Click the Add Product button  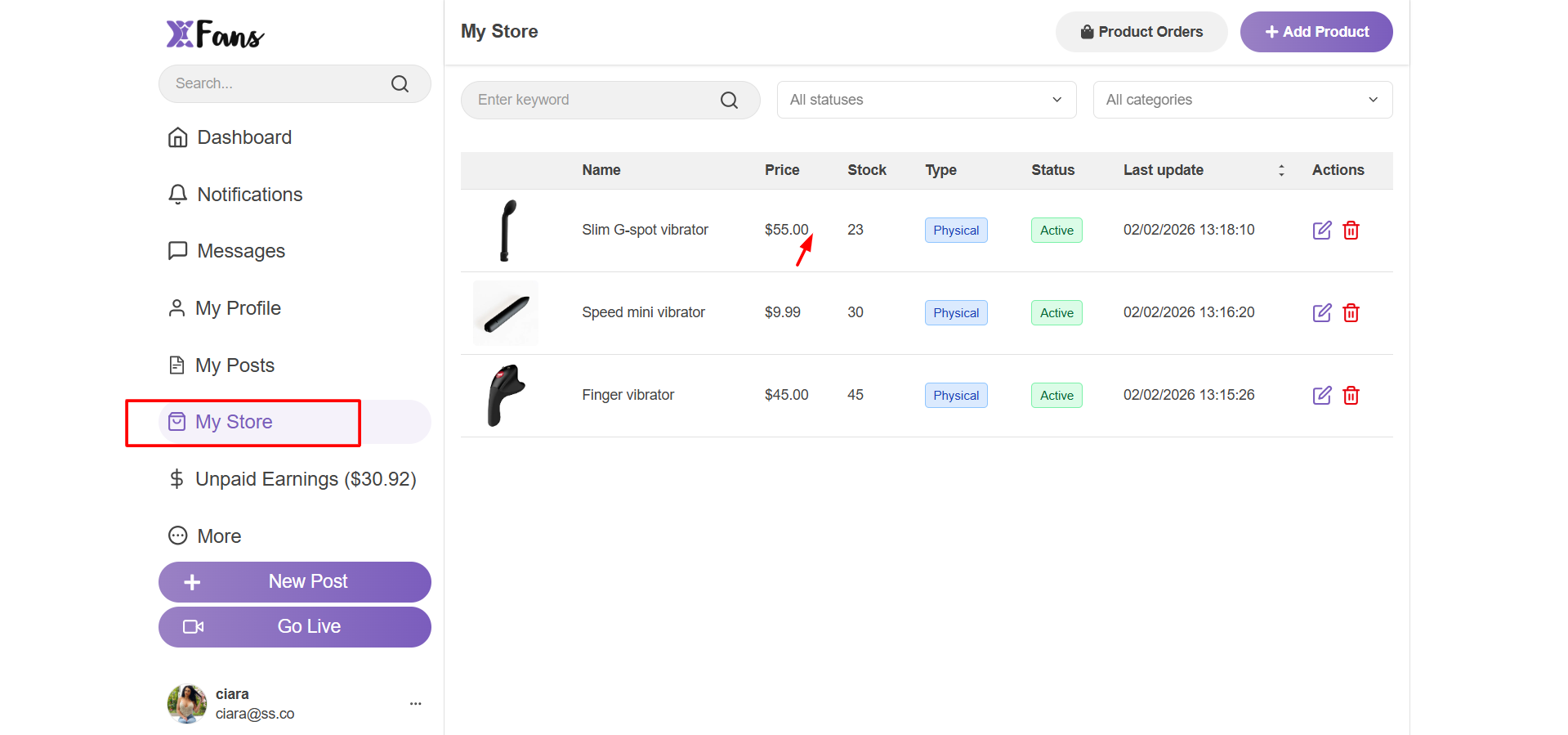pyautogui.click(x=1316, y=32)
